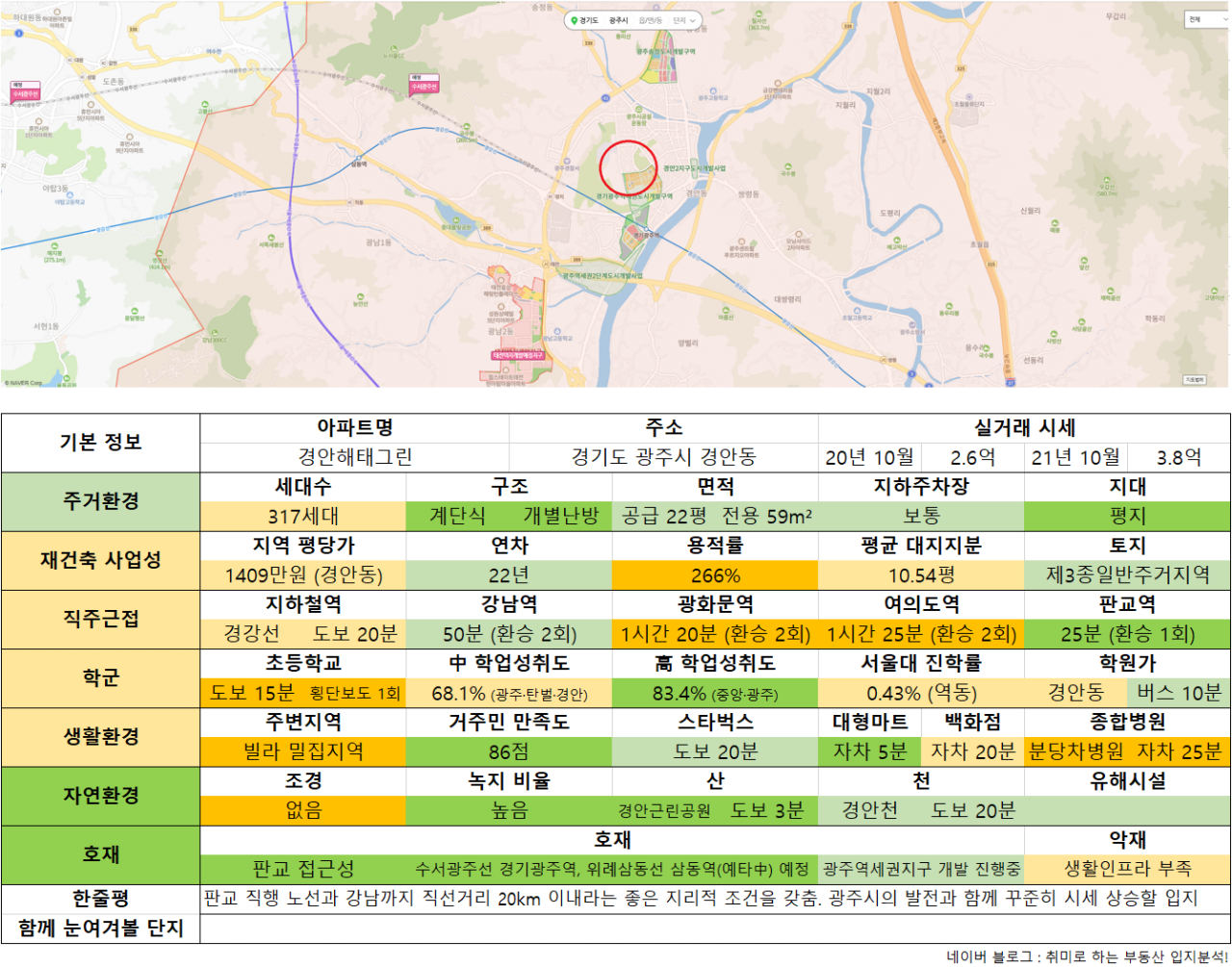Viewport: 1232px width, 967px height.
Task: Click the 광남고등학교 school icon
Action: (556, 331)
